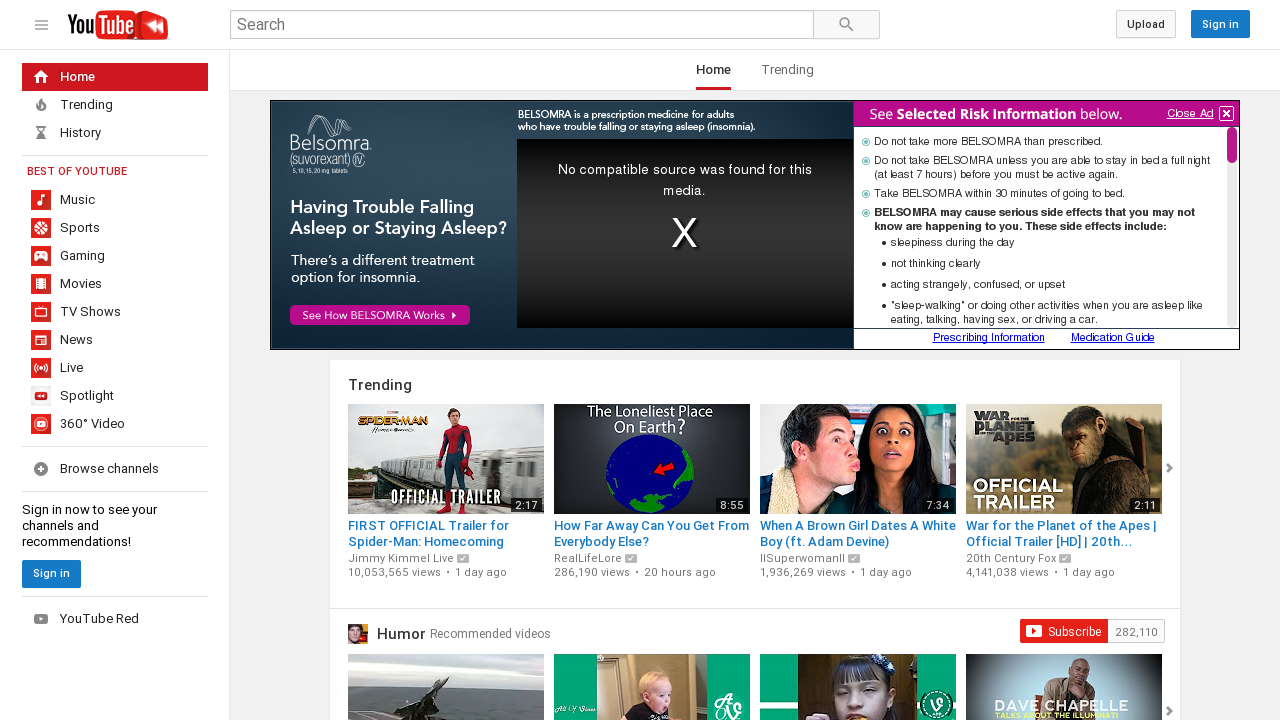This screenshot has width=1280, height=720.
Task: Show next Trending videos with arrow
Action: tap(1169, 468)
